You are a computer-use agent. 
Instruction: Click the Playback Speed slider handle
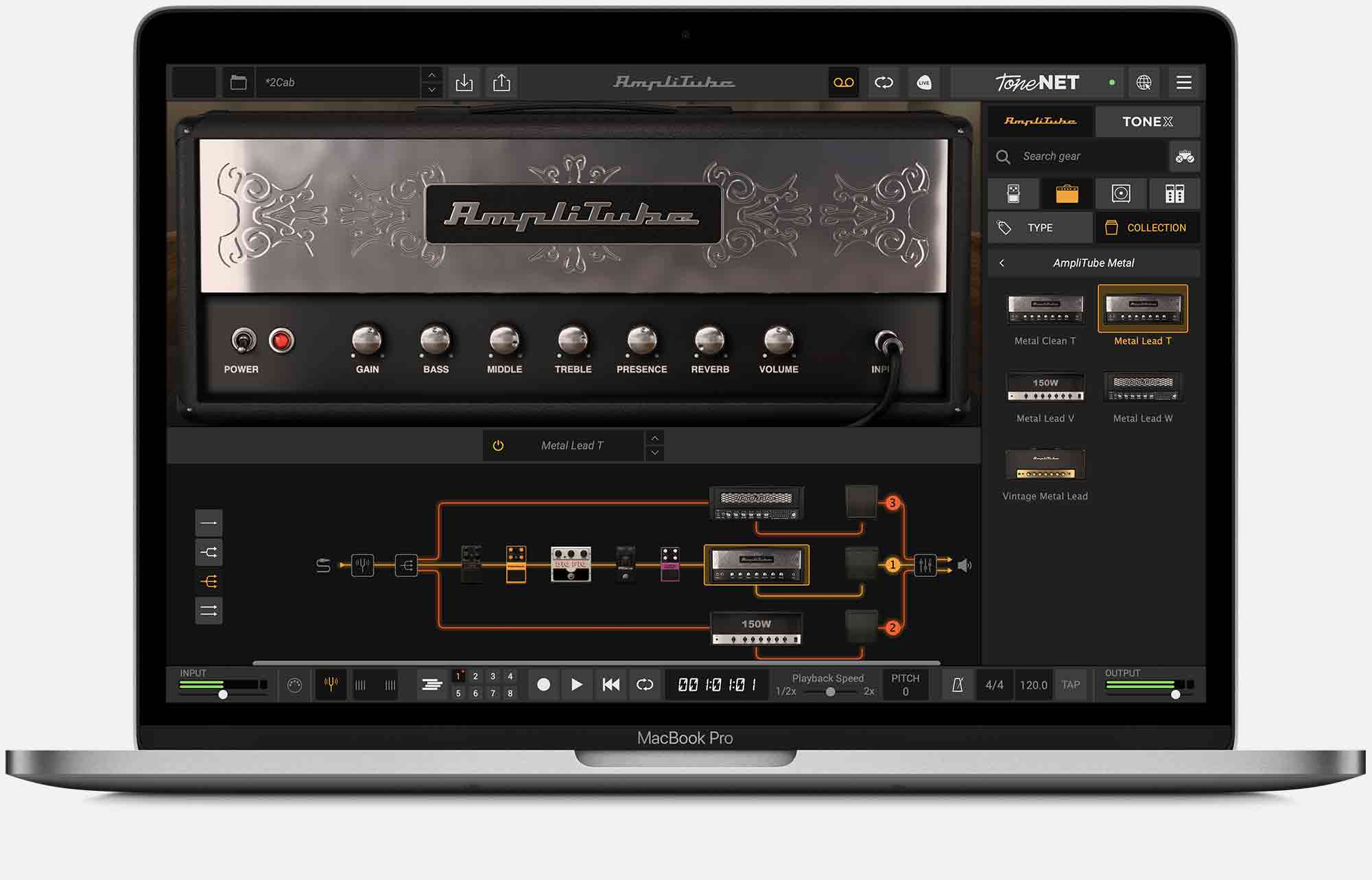pyautogui.click(x=830, y=692)
